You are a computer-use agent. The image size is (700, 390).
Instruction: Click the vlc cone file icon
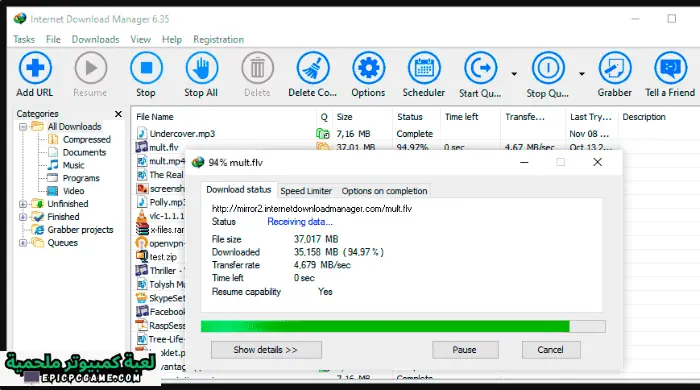click(x=142, y=216)
